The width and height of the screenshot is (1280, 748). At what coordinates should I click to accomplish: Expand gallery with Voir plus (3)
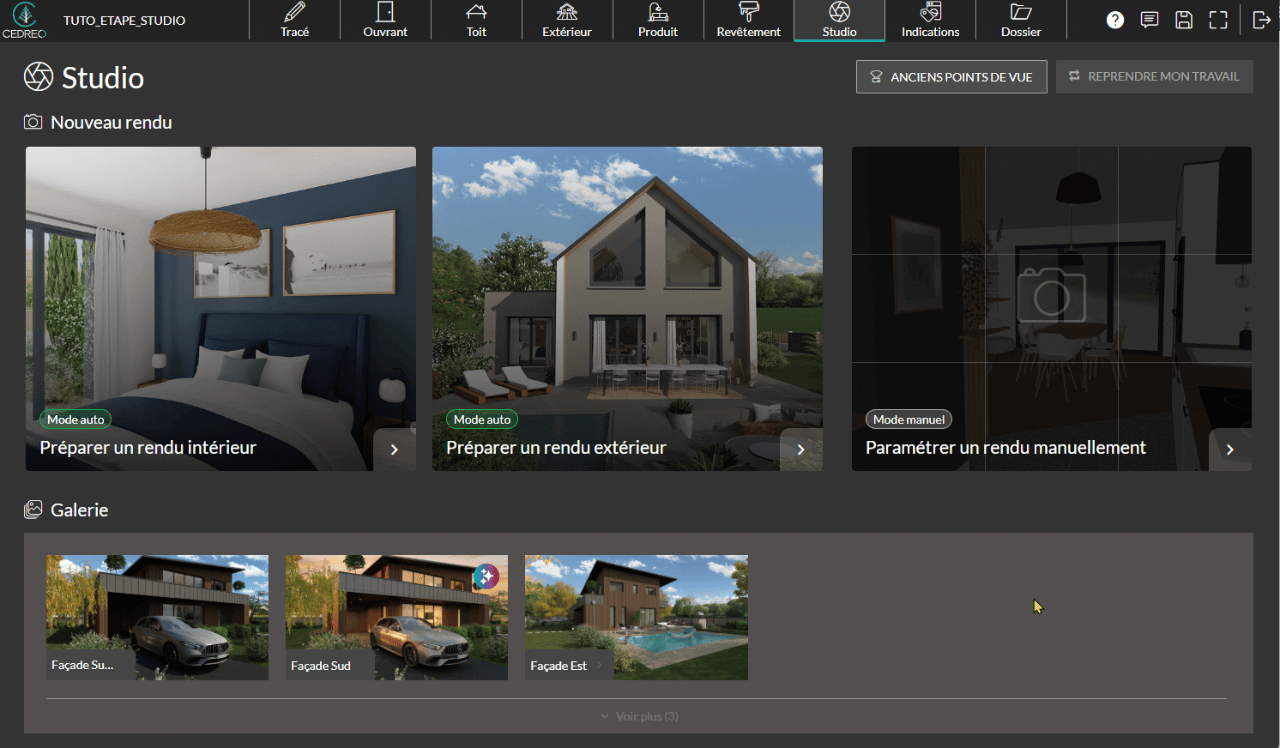click(638, 716)
